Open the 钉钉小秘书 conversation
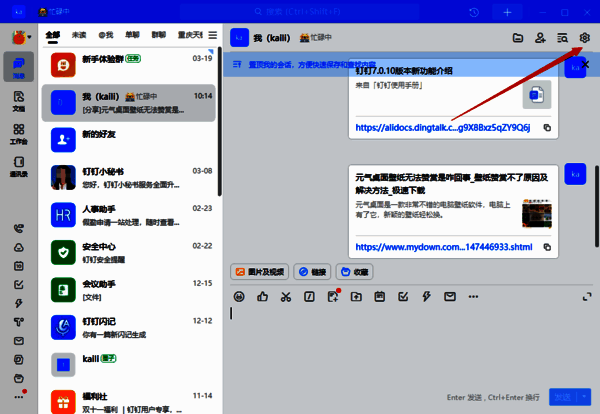This screenshot has height=414, width=600. click(130, 177)
